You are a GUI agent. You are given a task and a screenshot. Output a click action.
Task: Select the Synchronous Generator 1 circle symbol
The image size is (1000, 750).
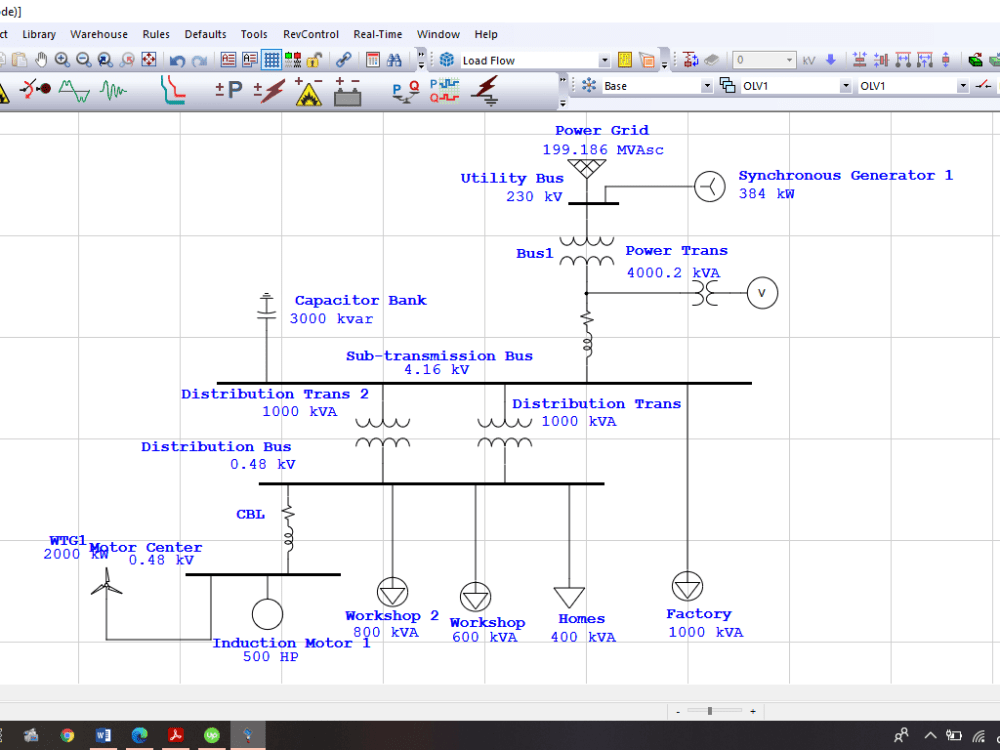(710, 187)
